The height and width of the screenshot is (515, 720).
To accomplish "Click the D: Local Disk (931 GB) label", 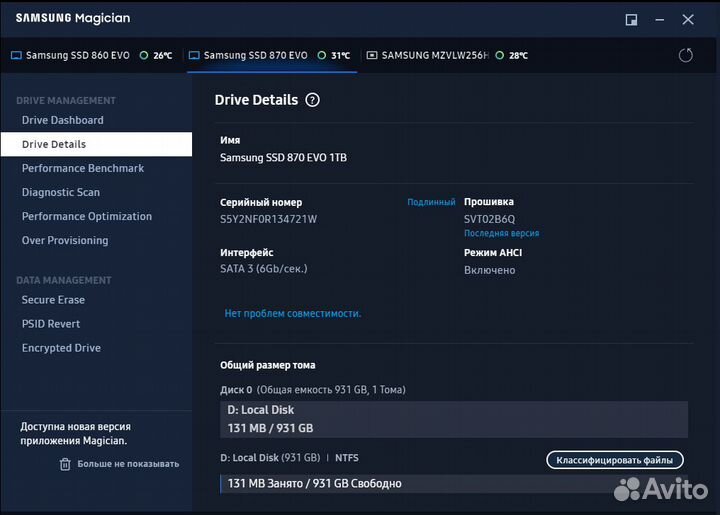I will coord(270,458).
